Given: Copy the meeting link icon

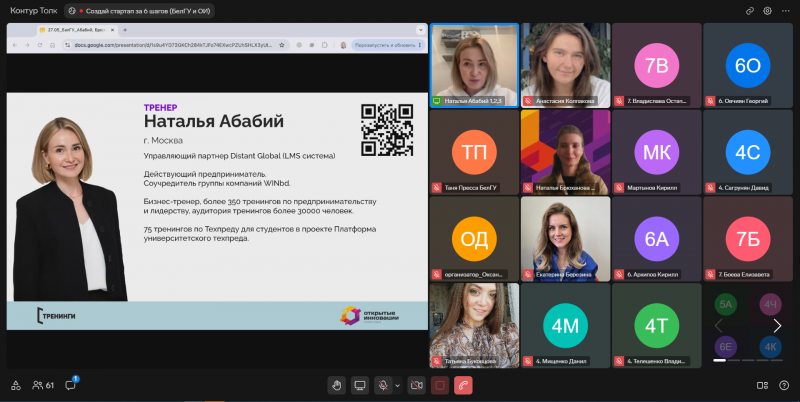Looking at the screenshot, I should click(749, 11).
